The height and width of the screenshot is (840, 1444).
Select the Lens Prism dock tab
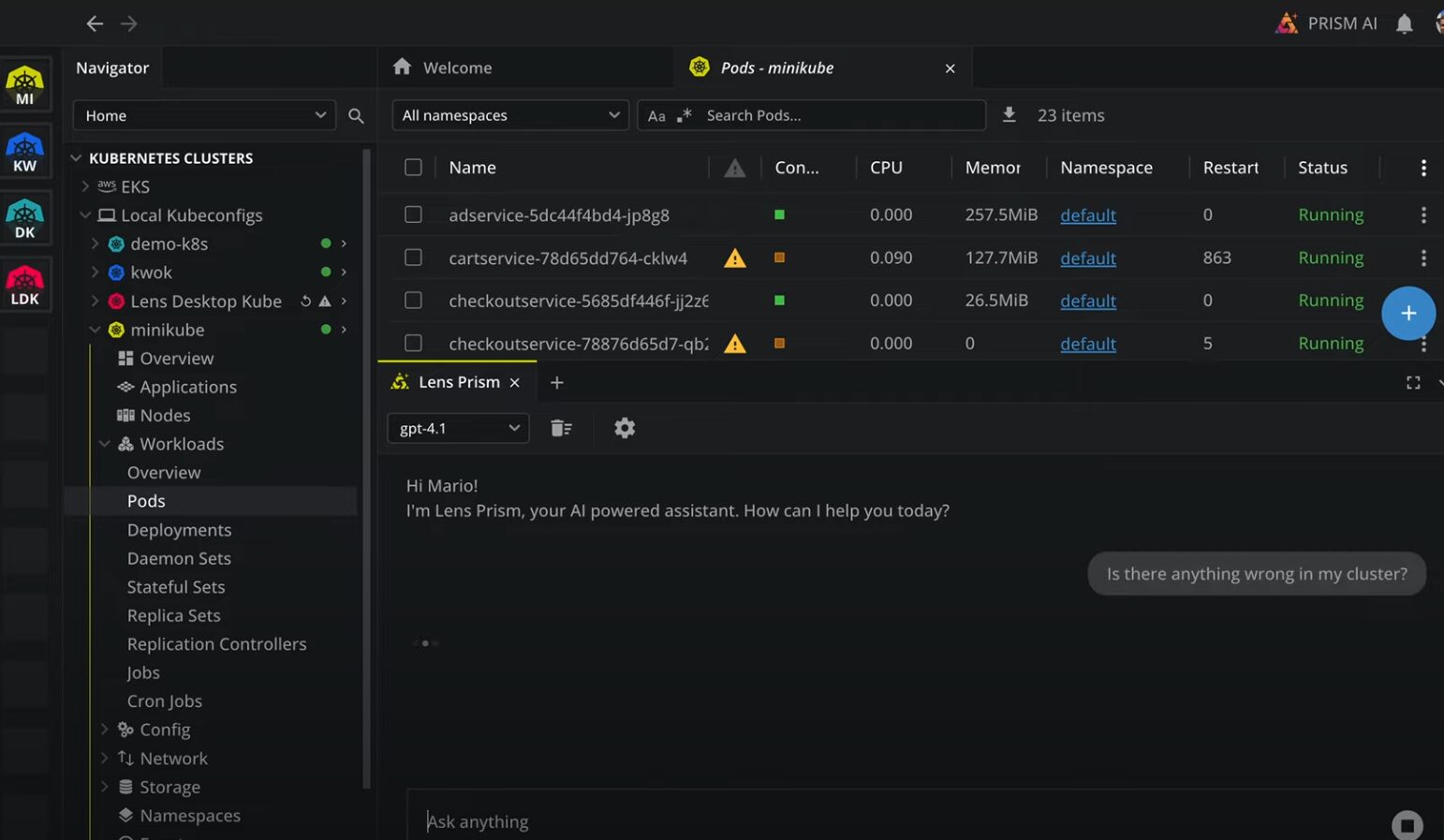457,382
